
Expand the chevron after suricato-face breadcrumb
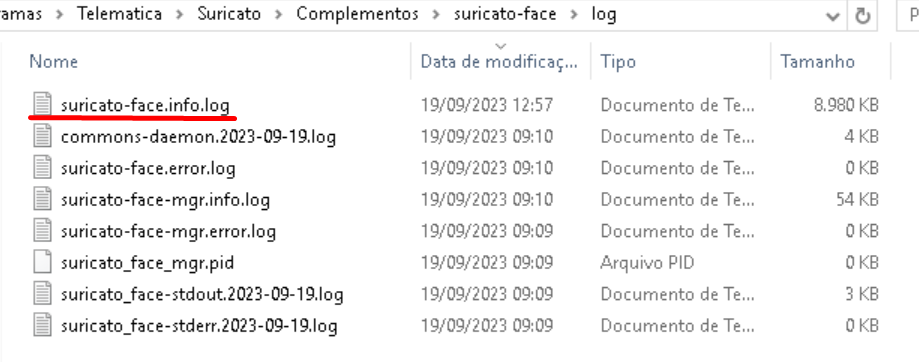[x=574, y=15]
